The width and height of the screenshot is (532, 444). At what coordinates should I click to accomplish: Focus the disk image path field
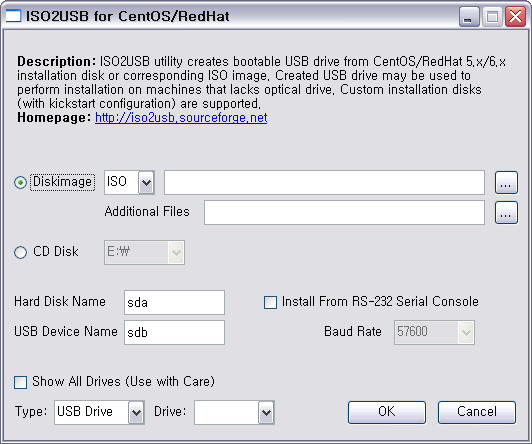(324, 182)
